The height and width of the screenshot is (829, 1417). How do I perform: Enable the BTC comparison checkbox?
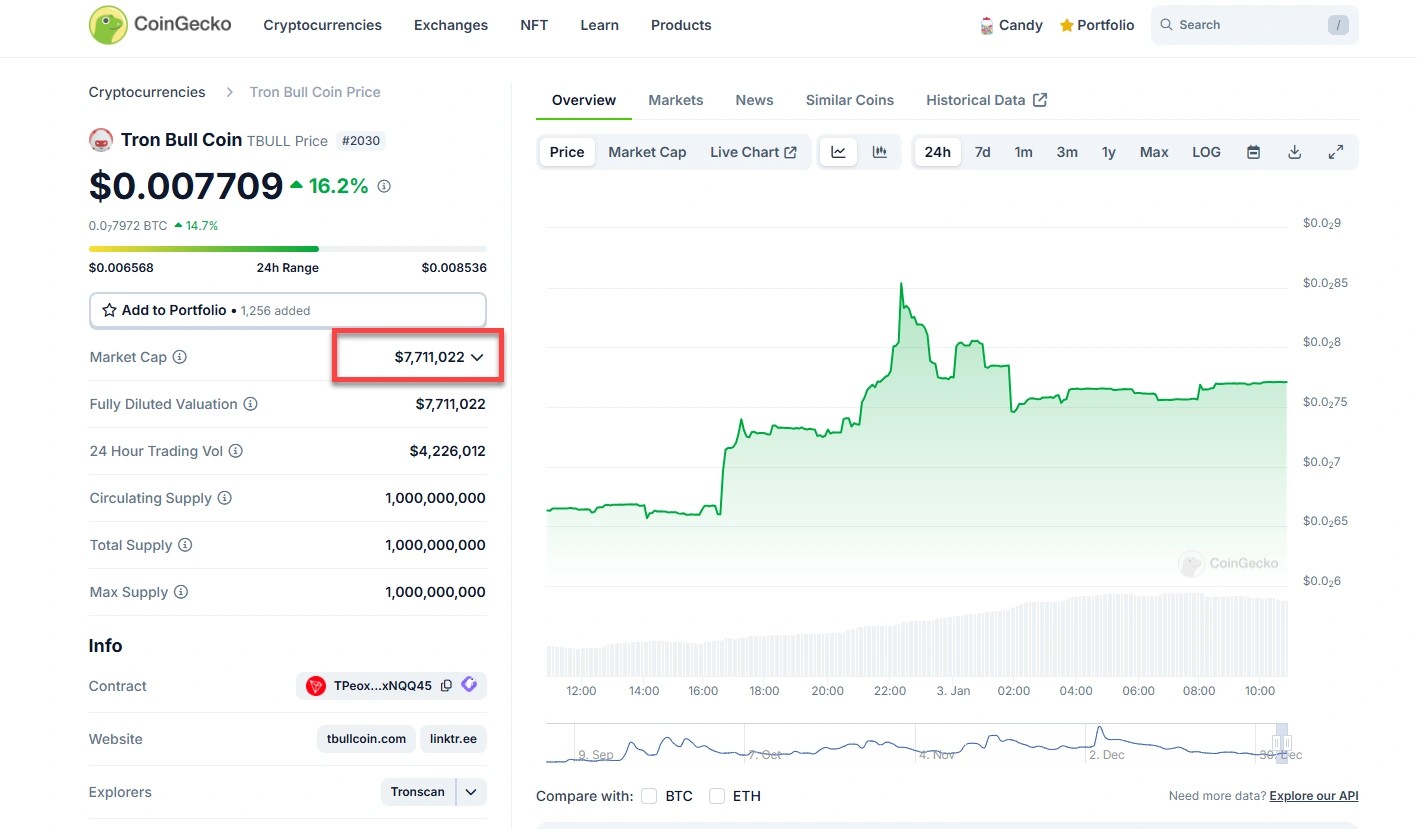click(x=649, y=796)
